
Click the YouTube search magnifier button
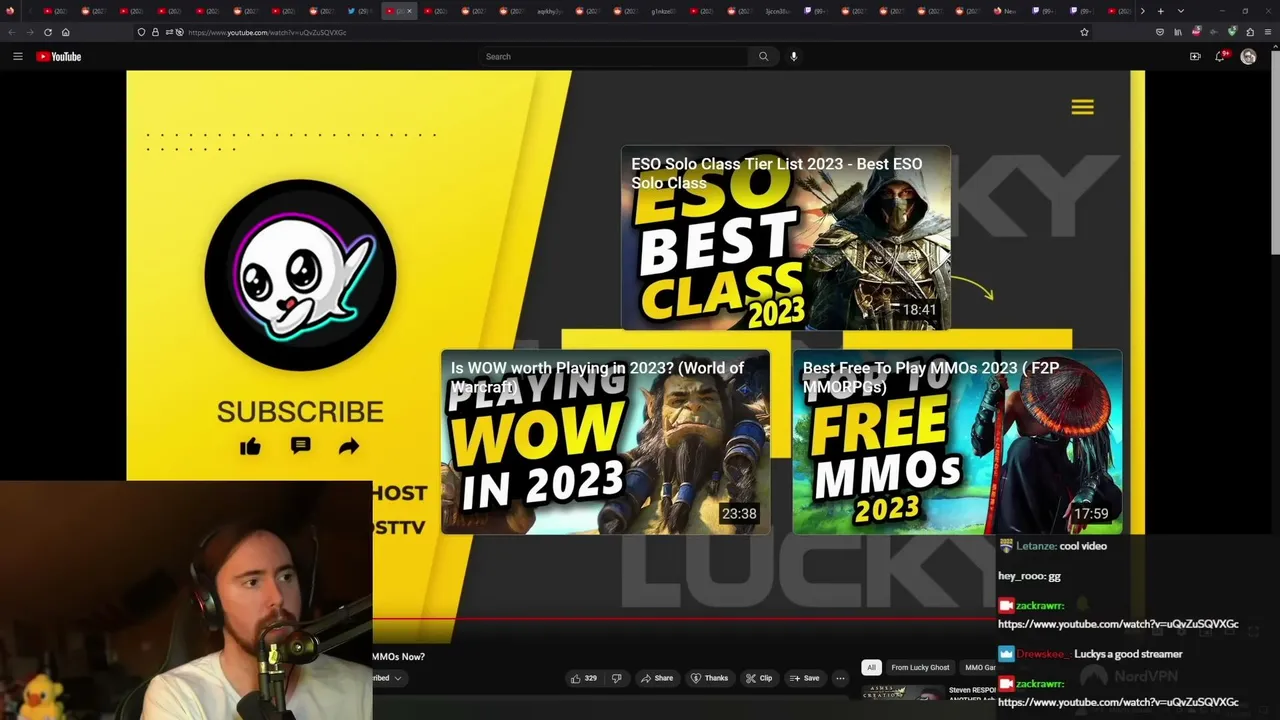pyautogui.click(x=763, y=56)
